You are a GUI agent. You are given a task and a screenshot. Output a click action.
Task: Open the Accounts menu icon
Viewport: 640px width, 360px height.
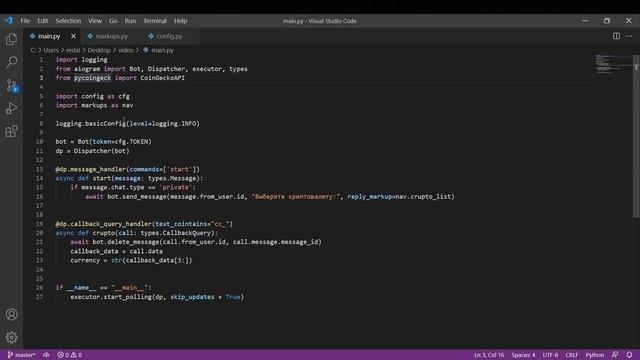pyautogui.click(x=11, y=315)
